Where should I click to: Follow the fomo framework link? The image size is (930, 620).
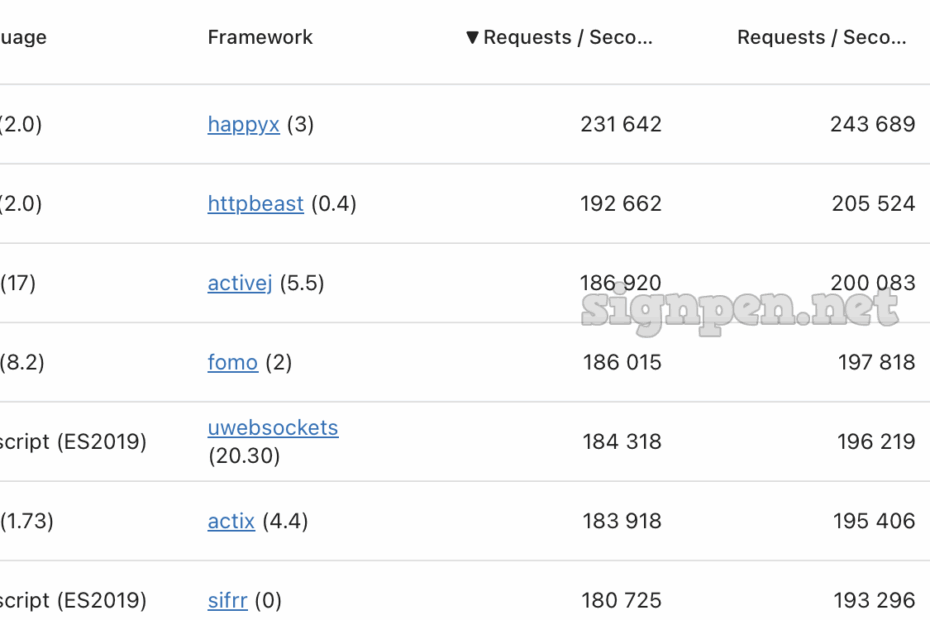232,363
